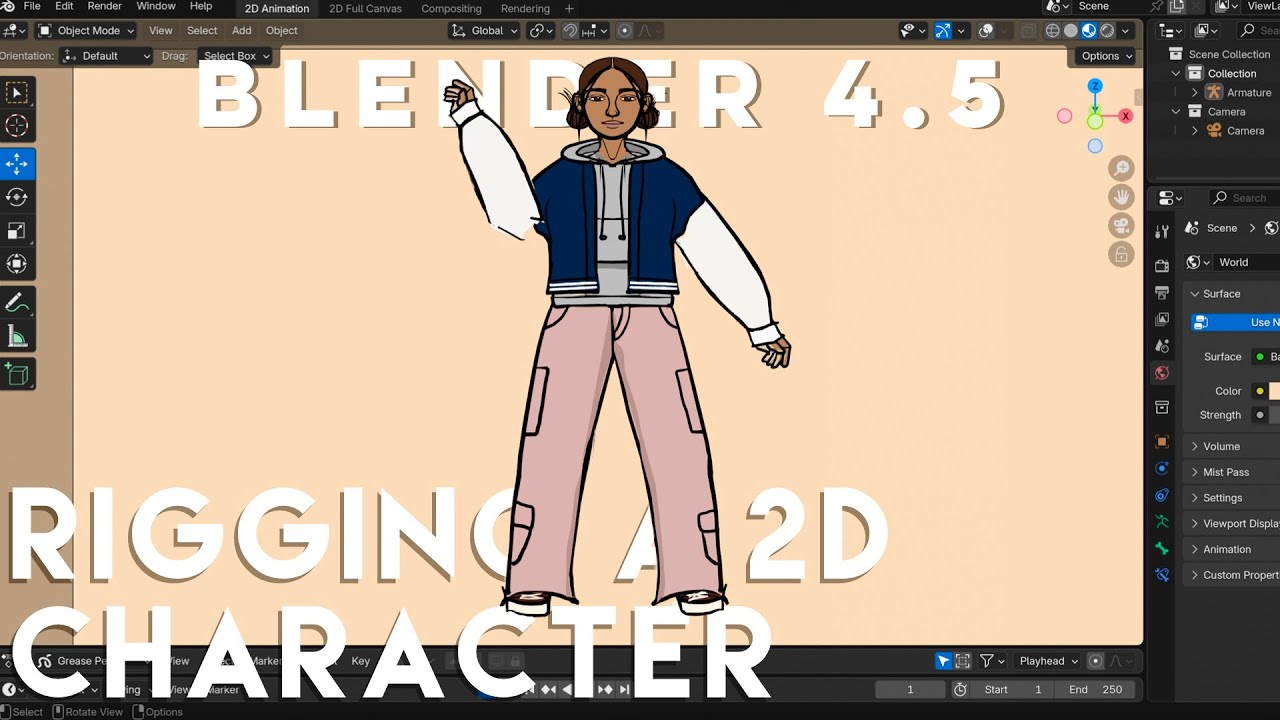Toggle snapping magnet in viewport header
1280x720 pixels.
click(x=570, y=31)
